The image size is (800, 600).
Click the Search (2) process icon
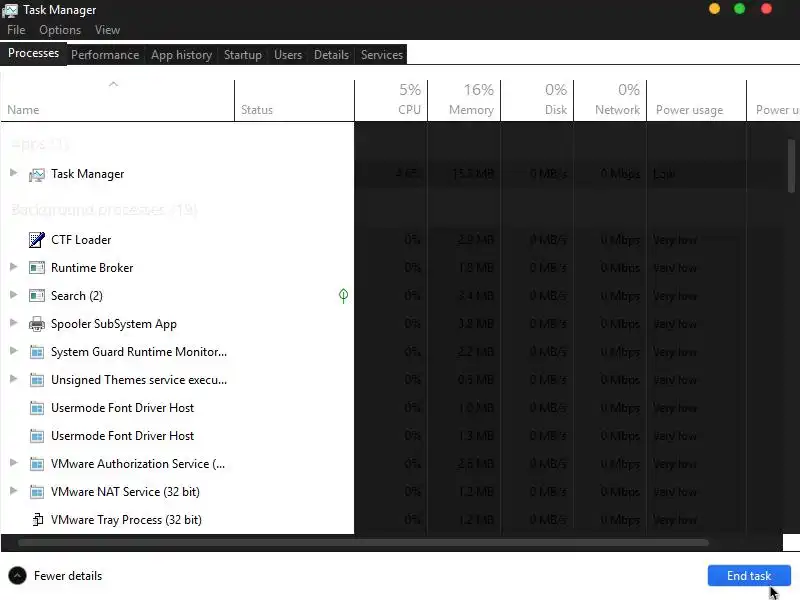37,296
